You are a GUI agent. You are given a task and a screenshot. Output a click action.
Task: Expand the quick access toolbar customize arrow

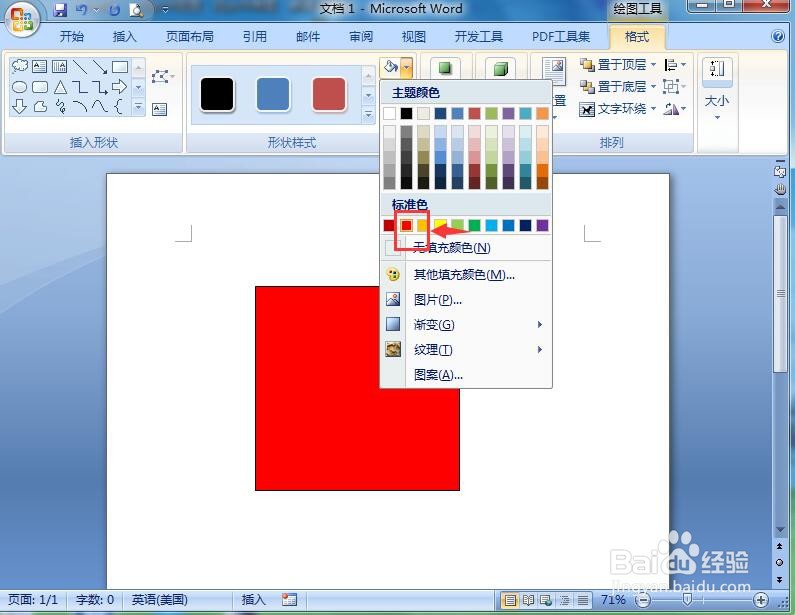click(x=165, y=10)
